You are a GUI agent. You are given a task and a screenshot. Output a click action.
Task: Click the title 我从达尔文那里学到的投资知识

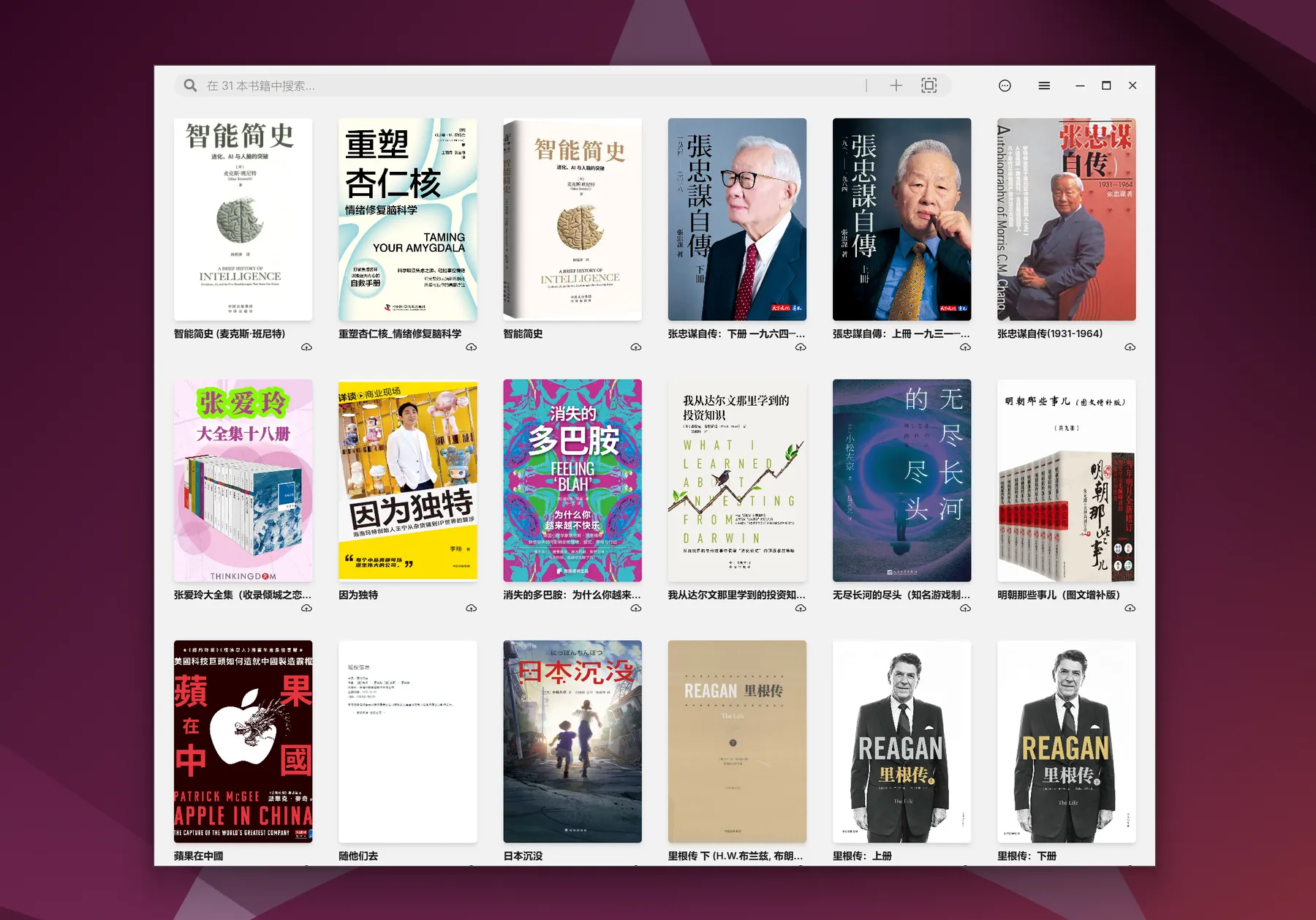(x=736, y=595)
